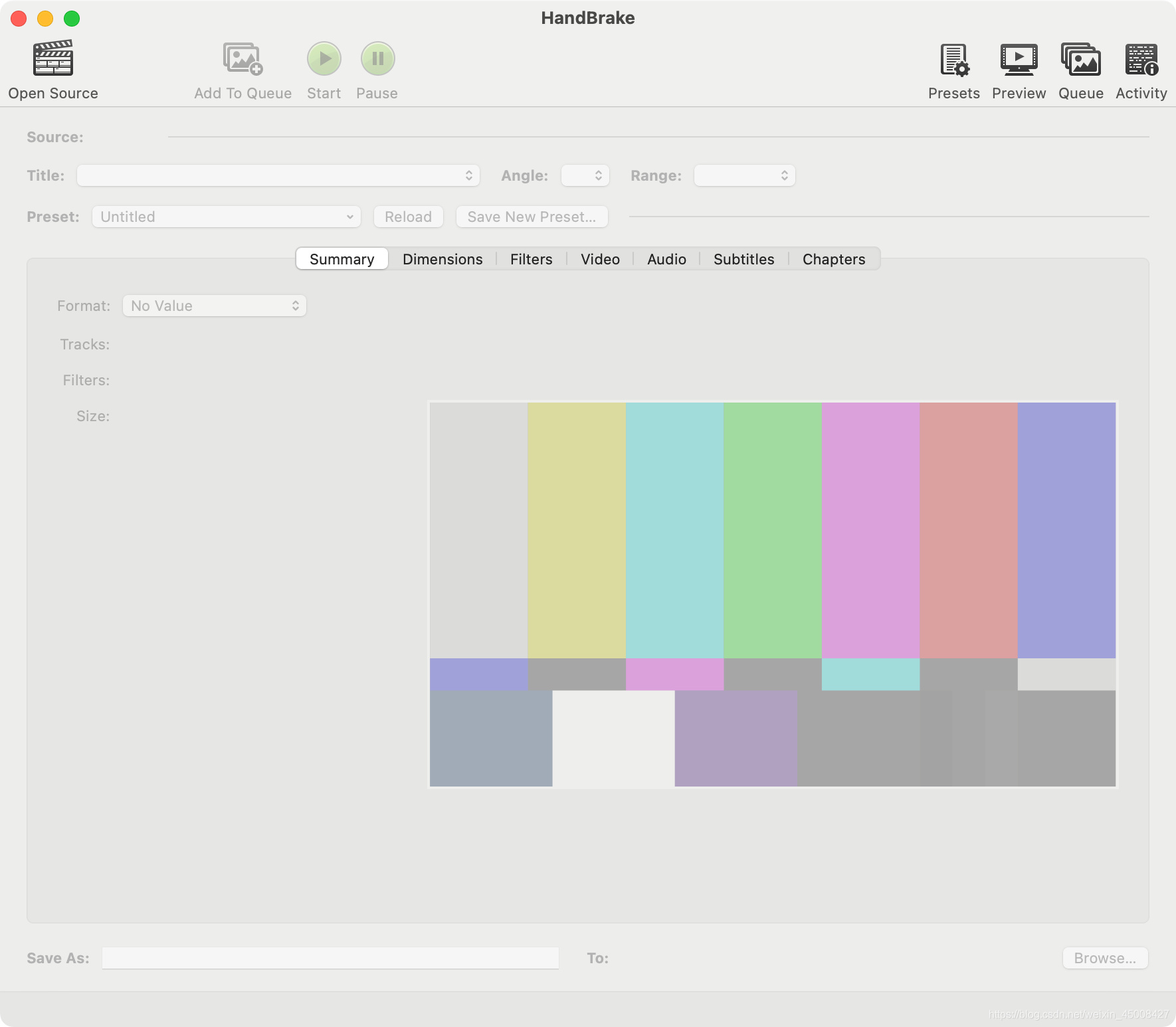Click the Reload preset button
The height and width of the screenshot is (1027, 1176).
(409, 217)
